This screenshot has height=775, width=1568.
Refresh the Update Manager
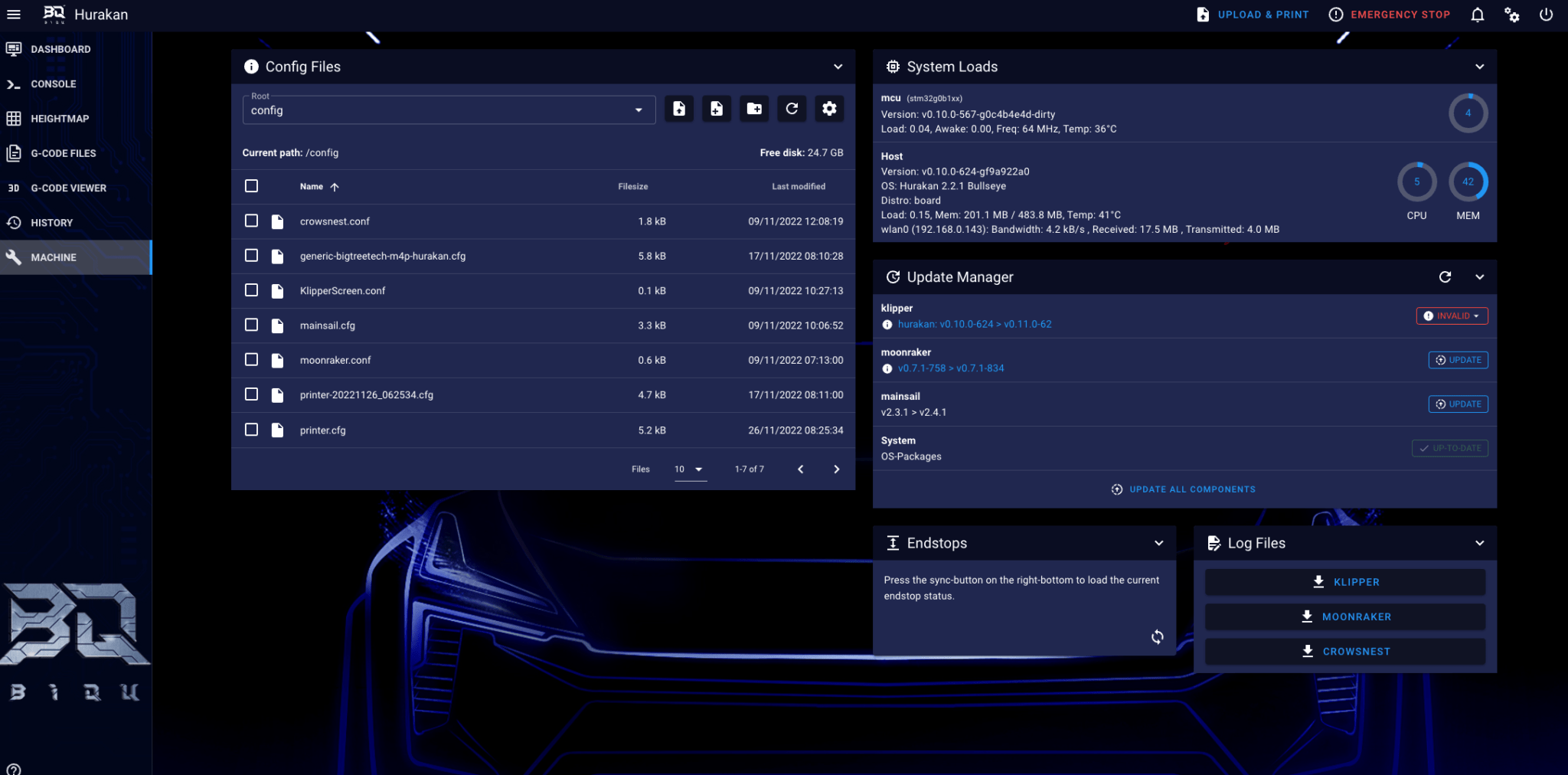[1445, 277]
